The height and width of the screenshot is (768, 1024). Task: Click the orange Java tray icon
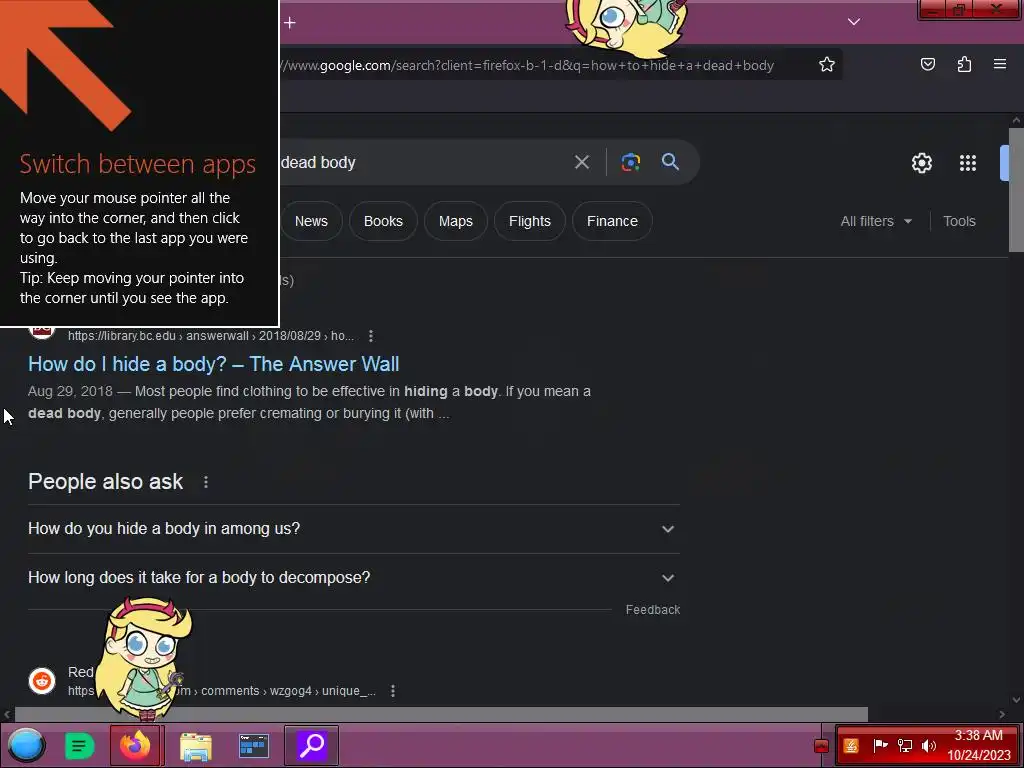tap(851, 746)
